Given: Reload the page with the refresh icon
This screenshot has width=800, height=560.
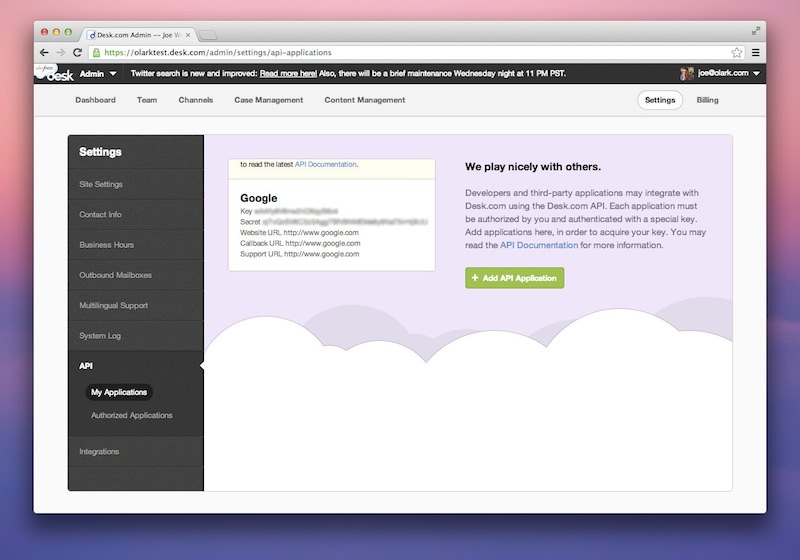Looking at the screenshot, I should pyautogui.click(x=79, y=52).
